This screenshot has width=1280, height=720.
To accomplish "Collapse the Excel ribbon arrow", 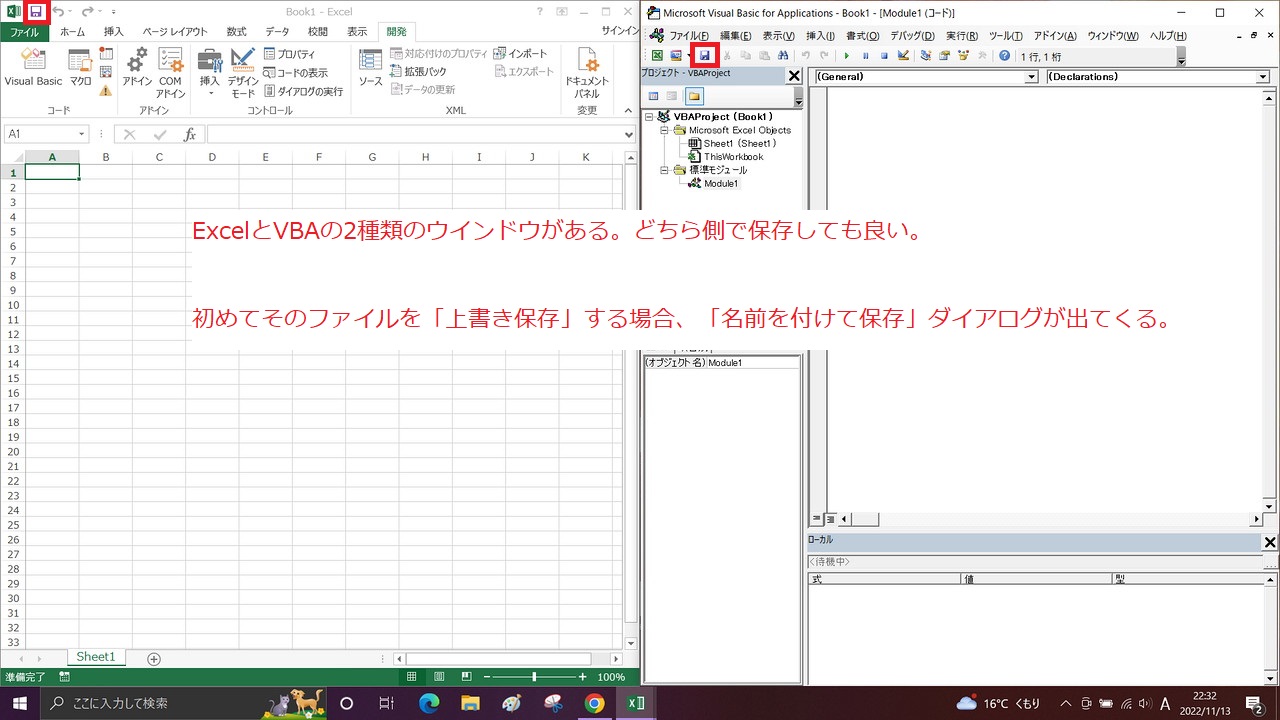I will click(629, 110).
